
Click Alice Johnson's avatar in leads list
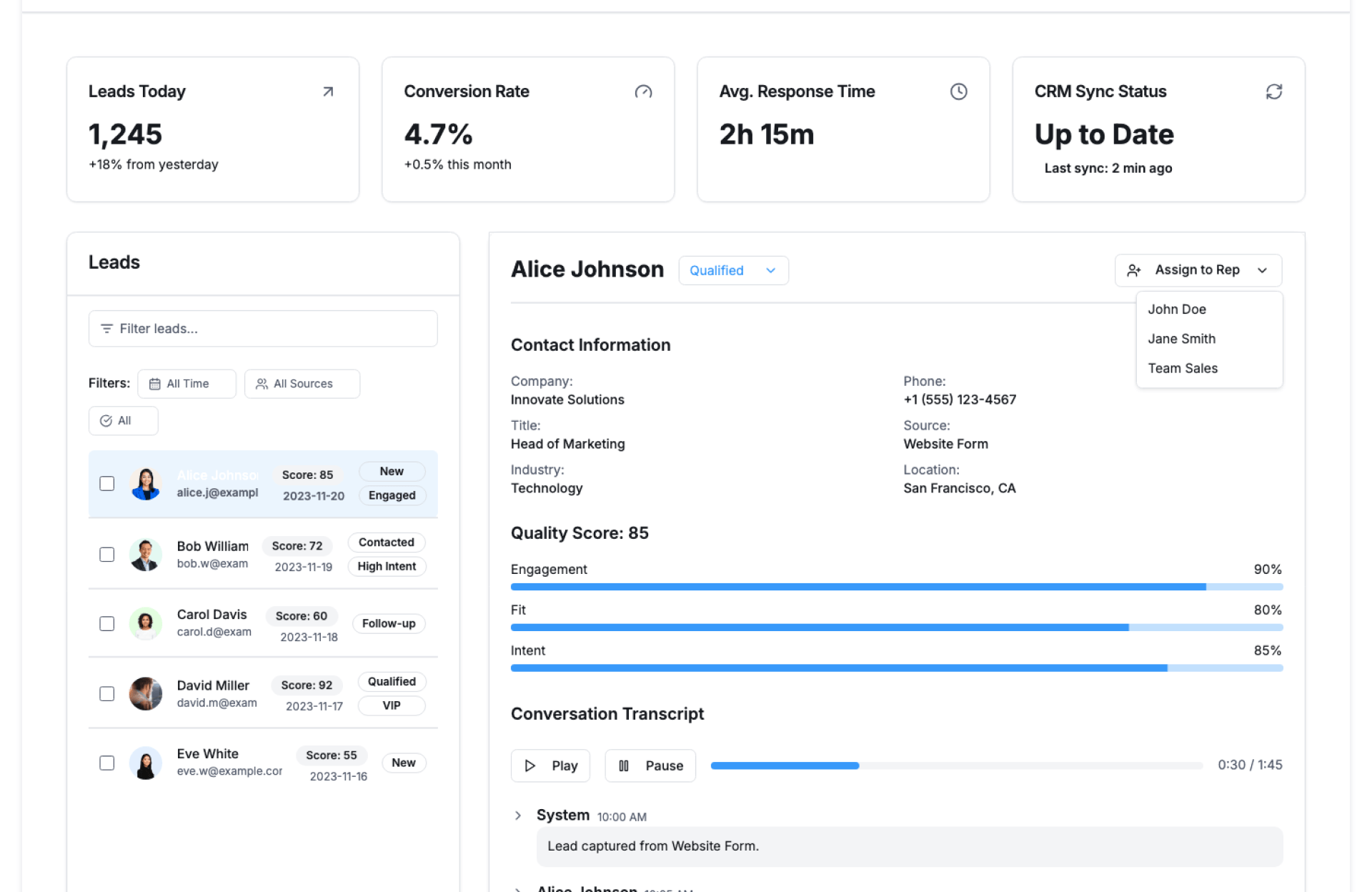pyautogui.click(x=146, y=484)
